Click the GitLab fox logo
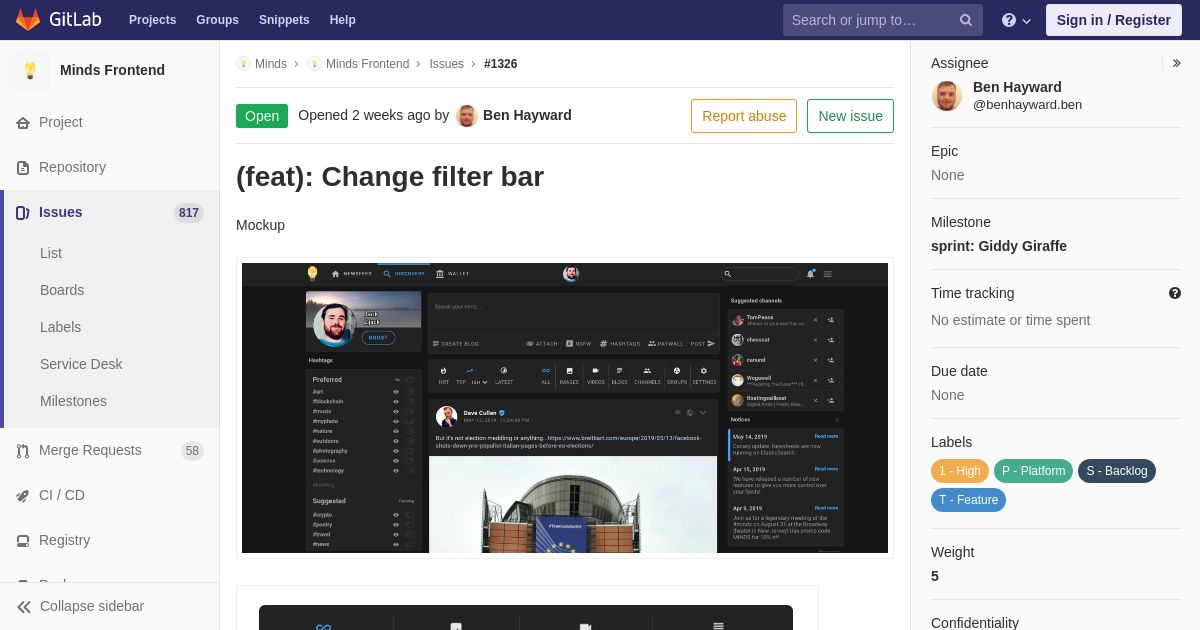The image size is (1200, 630). [x=28, y=20]
